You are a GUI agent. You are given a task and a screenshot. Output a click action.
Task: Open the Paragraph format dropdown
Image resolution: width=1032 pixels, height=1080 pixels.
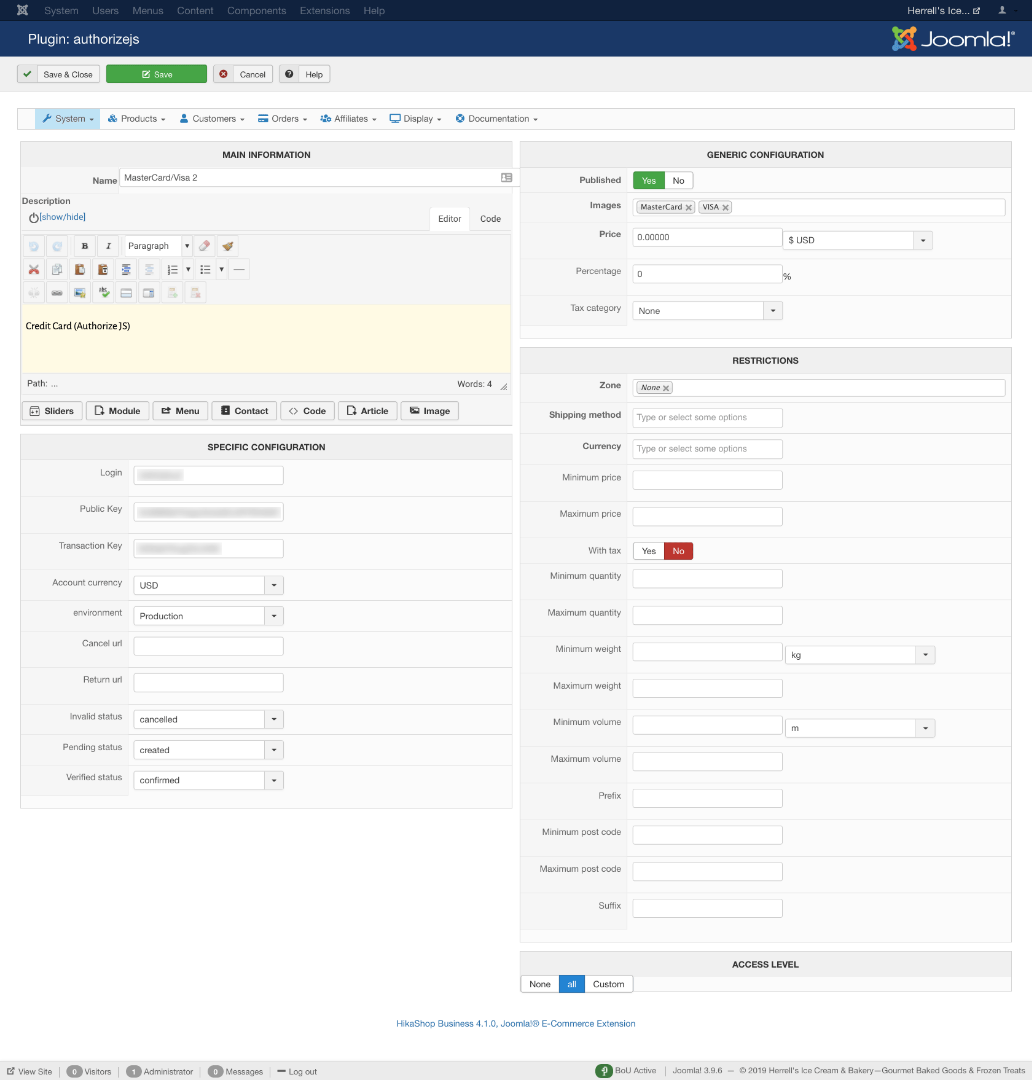coord(158,246)
